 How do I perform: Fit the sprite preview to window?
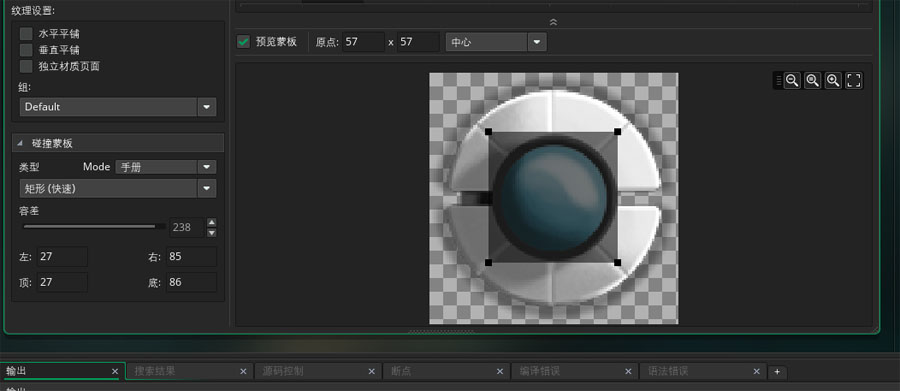pos(854,80)
